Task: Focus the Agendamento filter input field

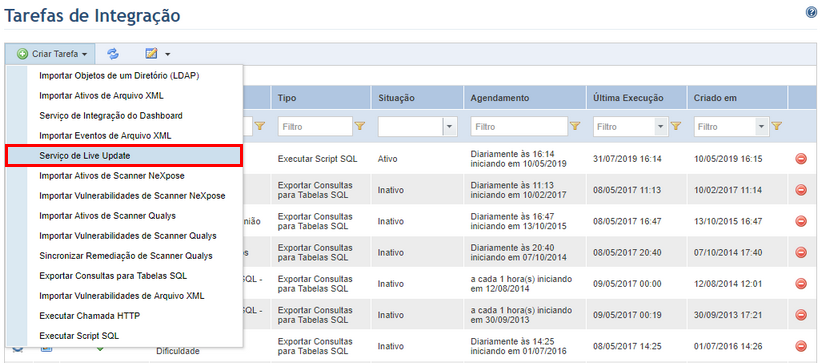Action: coord(520,126)
